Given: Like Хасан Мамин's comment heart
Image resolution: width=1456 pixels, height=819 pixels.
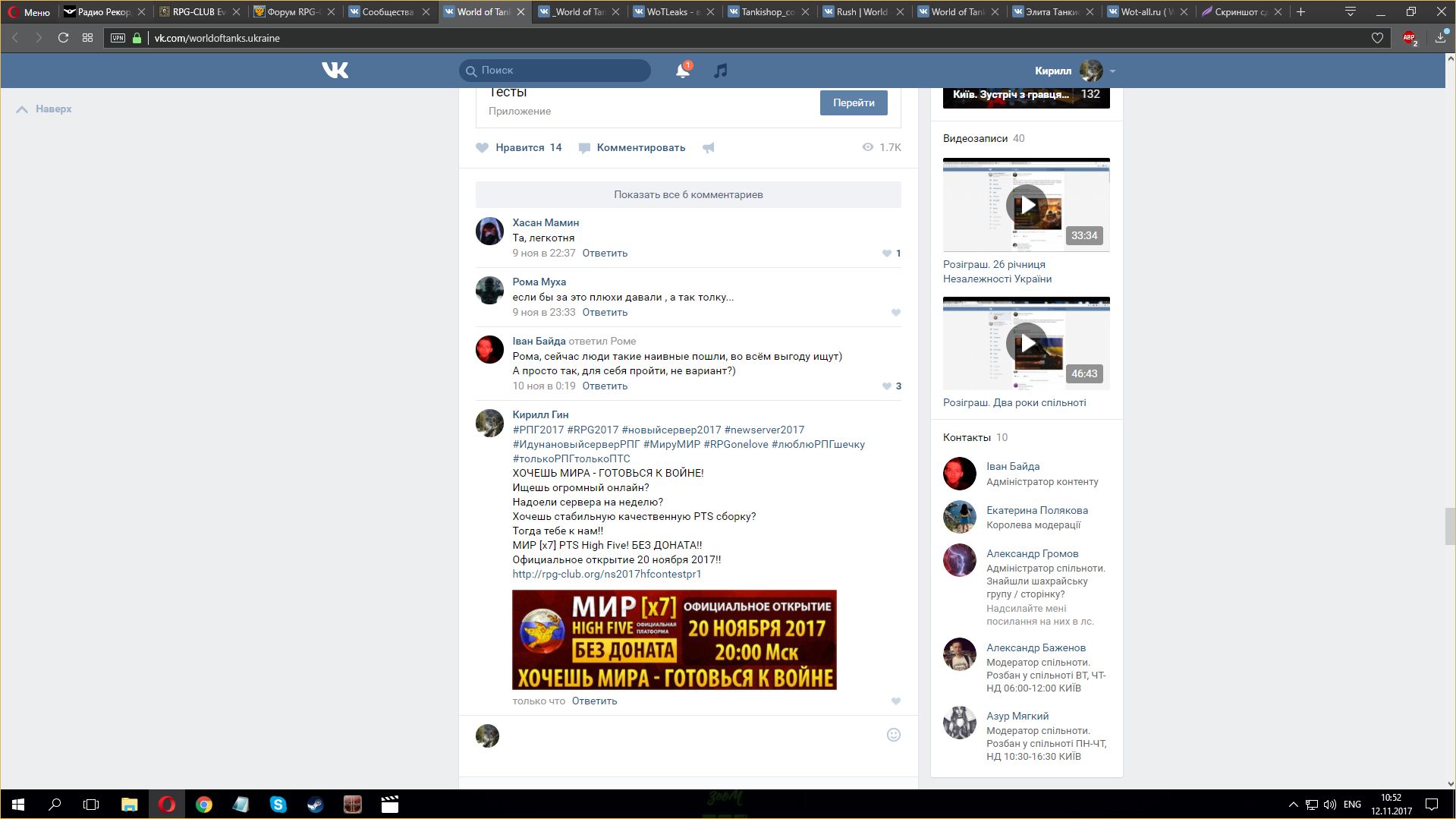Looking at the screenshot, I should pos(886,254).
